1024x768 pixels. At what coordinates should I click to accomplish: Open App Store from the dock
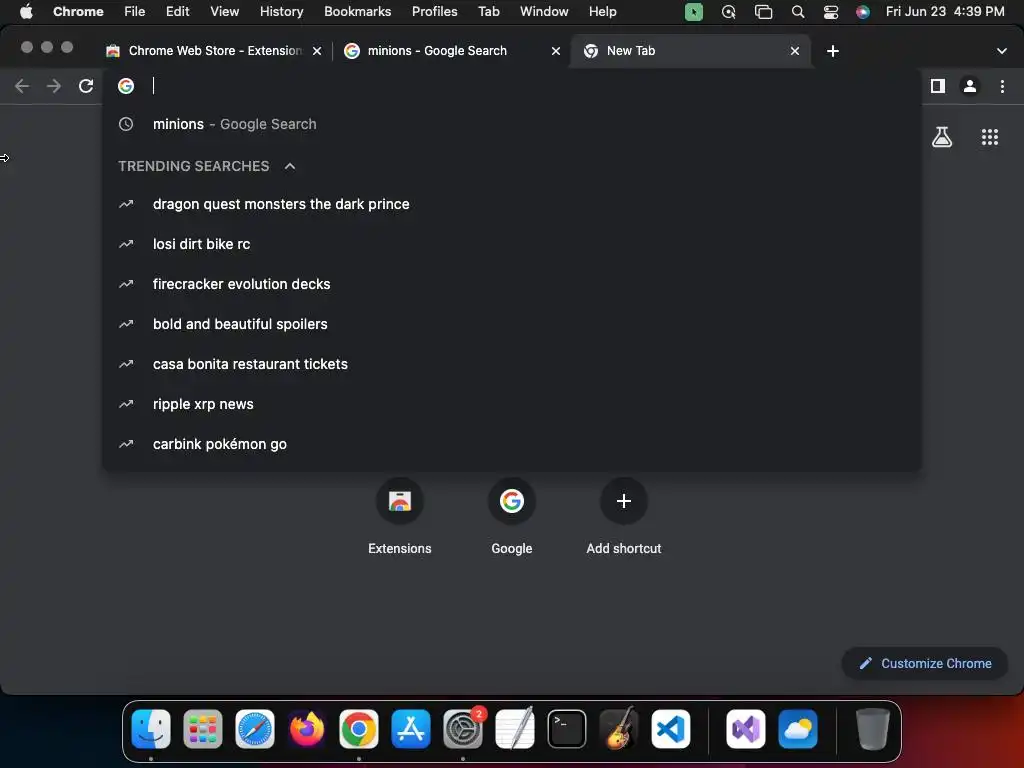(x=411, y=729)
